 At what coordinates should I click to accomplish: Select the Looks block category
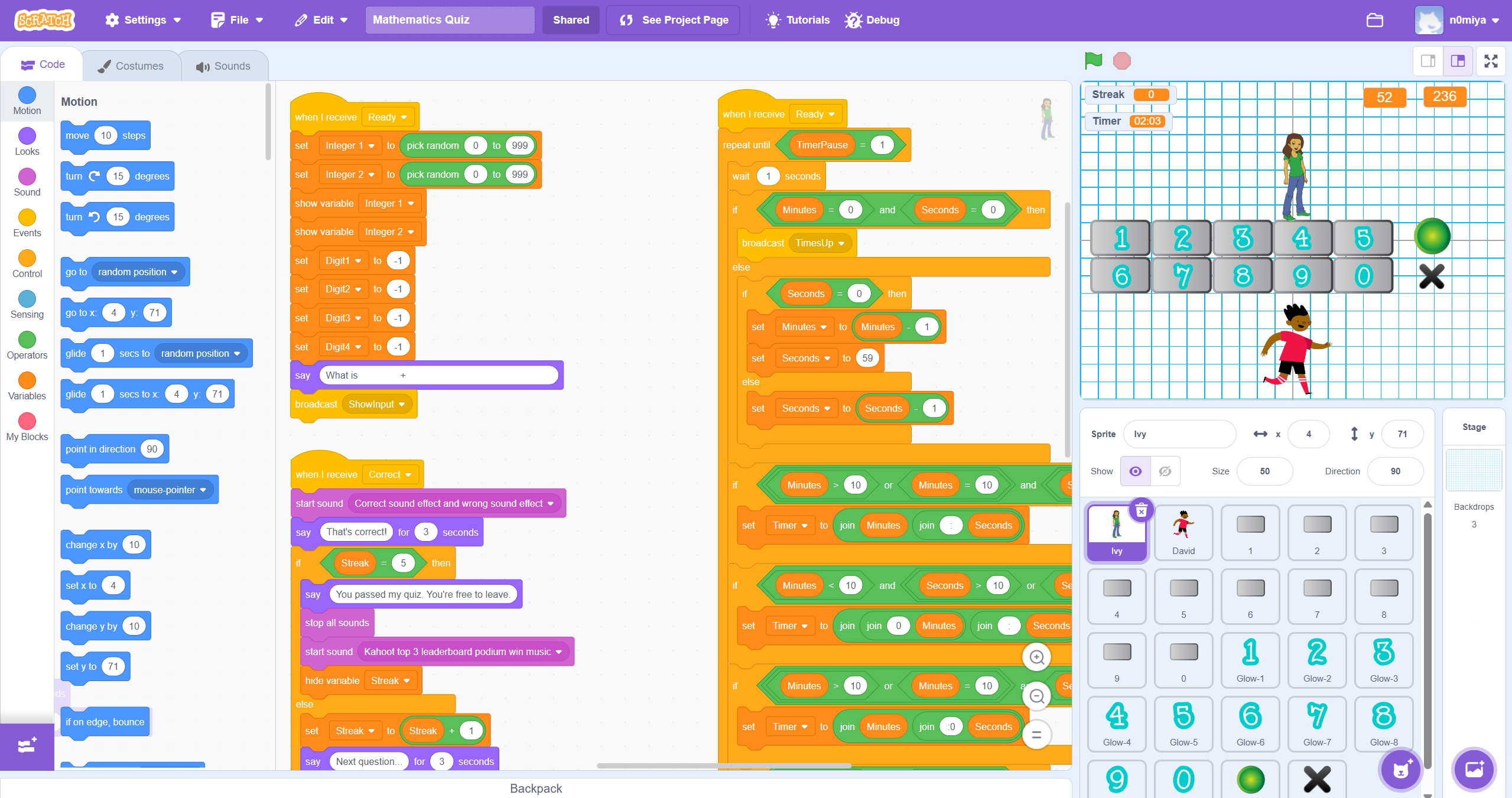point(27,142)
